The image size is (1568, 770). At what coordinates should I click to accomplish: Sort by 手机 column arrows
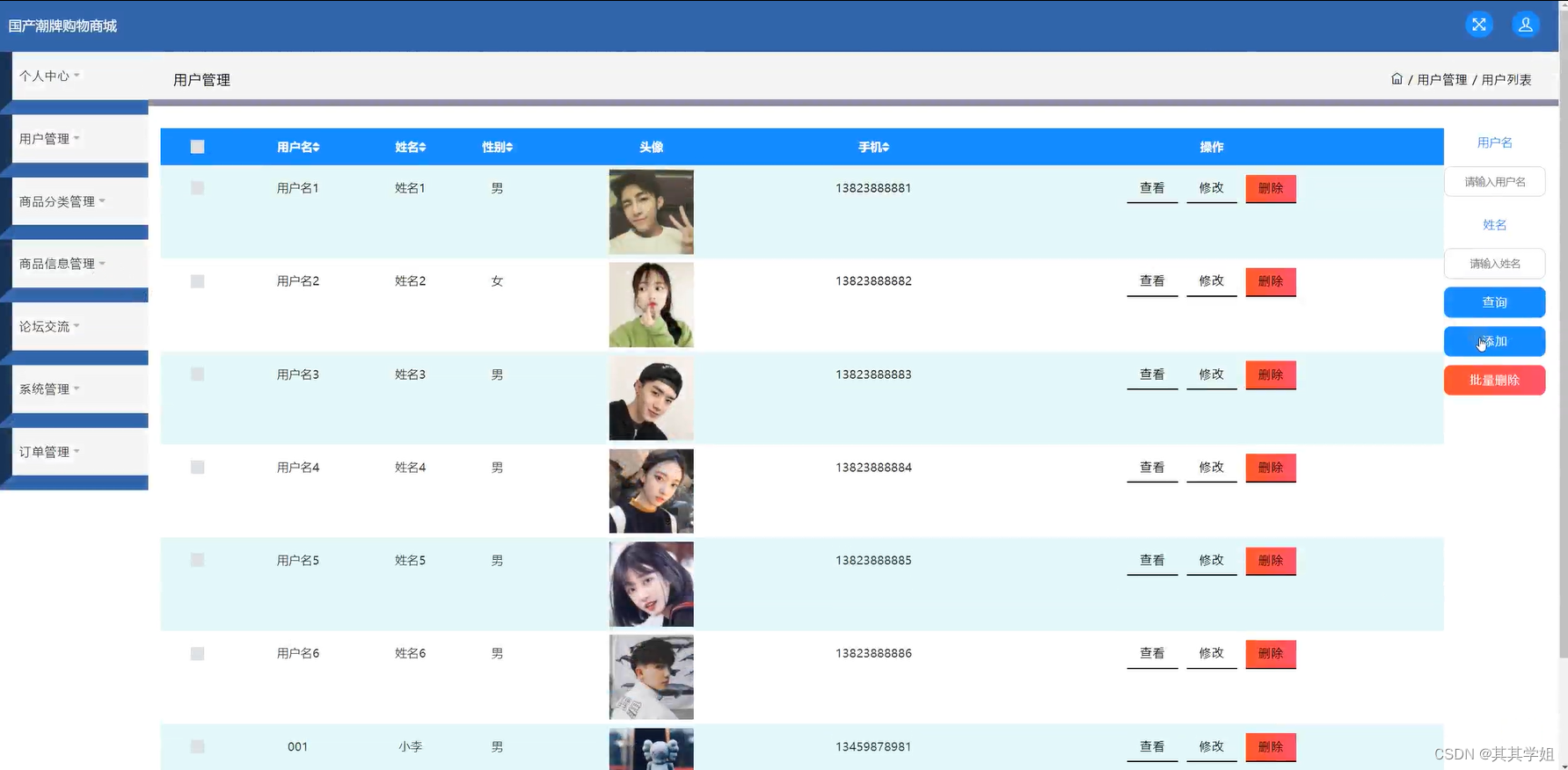[886, 148]
